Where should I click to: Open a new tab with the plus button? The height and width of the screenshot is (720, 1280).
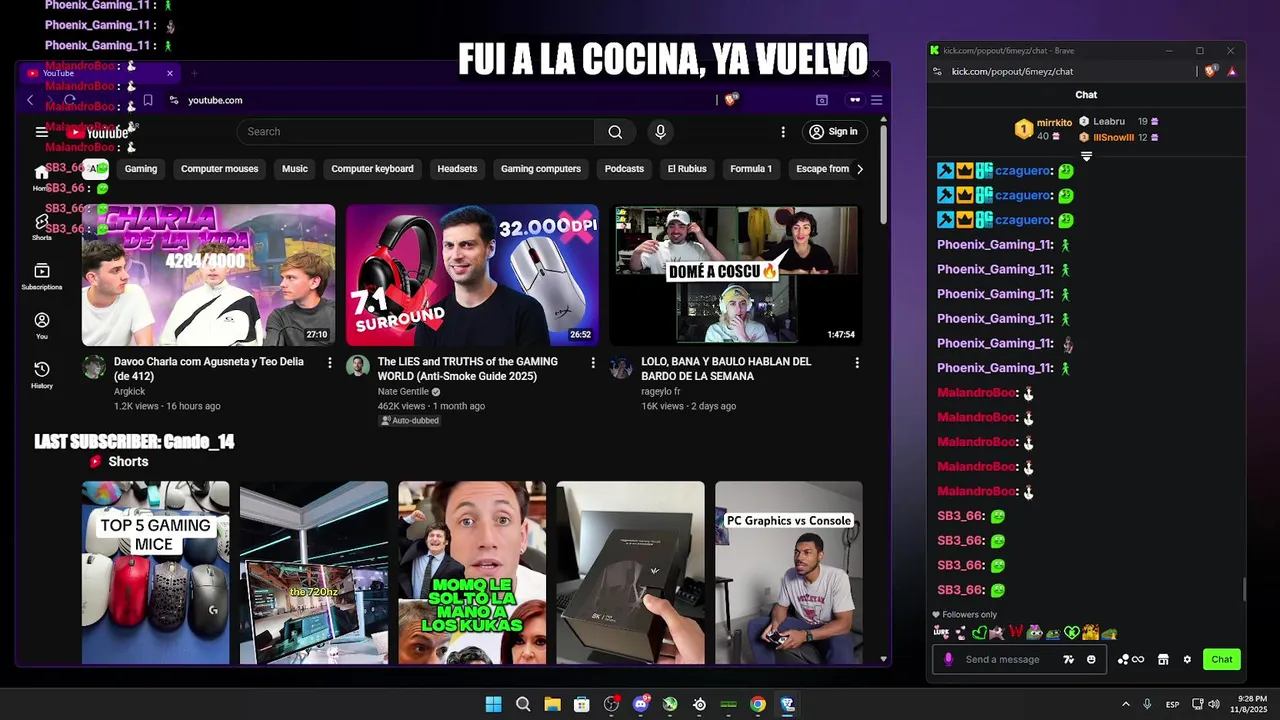(194, 73)
